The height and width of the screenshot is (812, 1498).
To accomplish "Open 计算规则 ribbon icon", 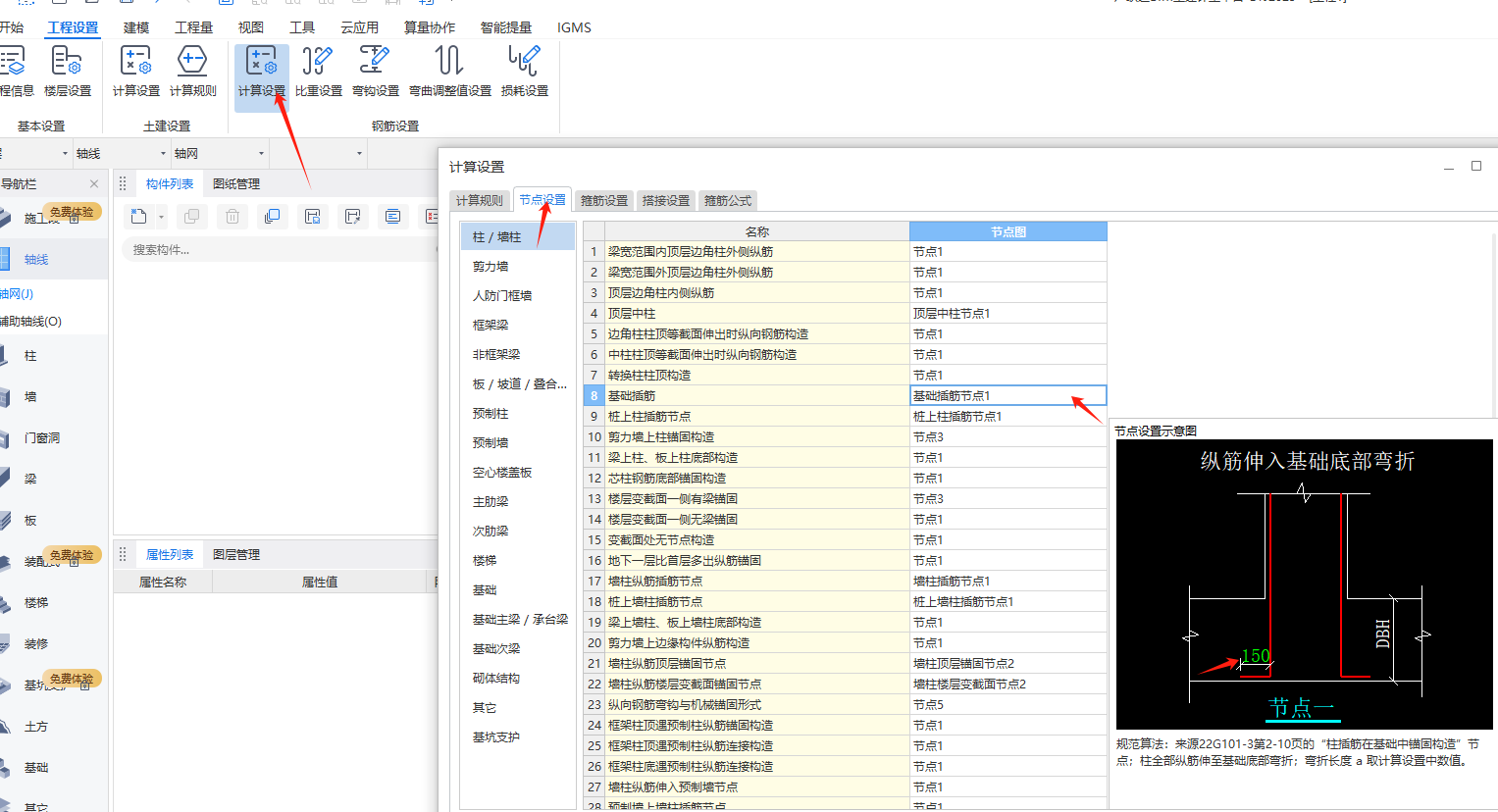I will pos(192,72).
